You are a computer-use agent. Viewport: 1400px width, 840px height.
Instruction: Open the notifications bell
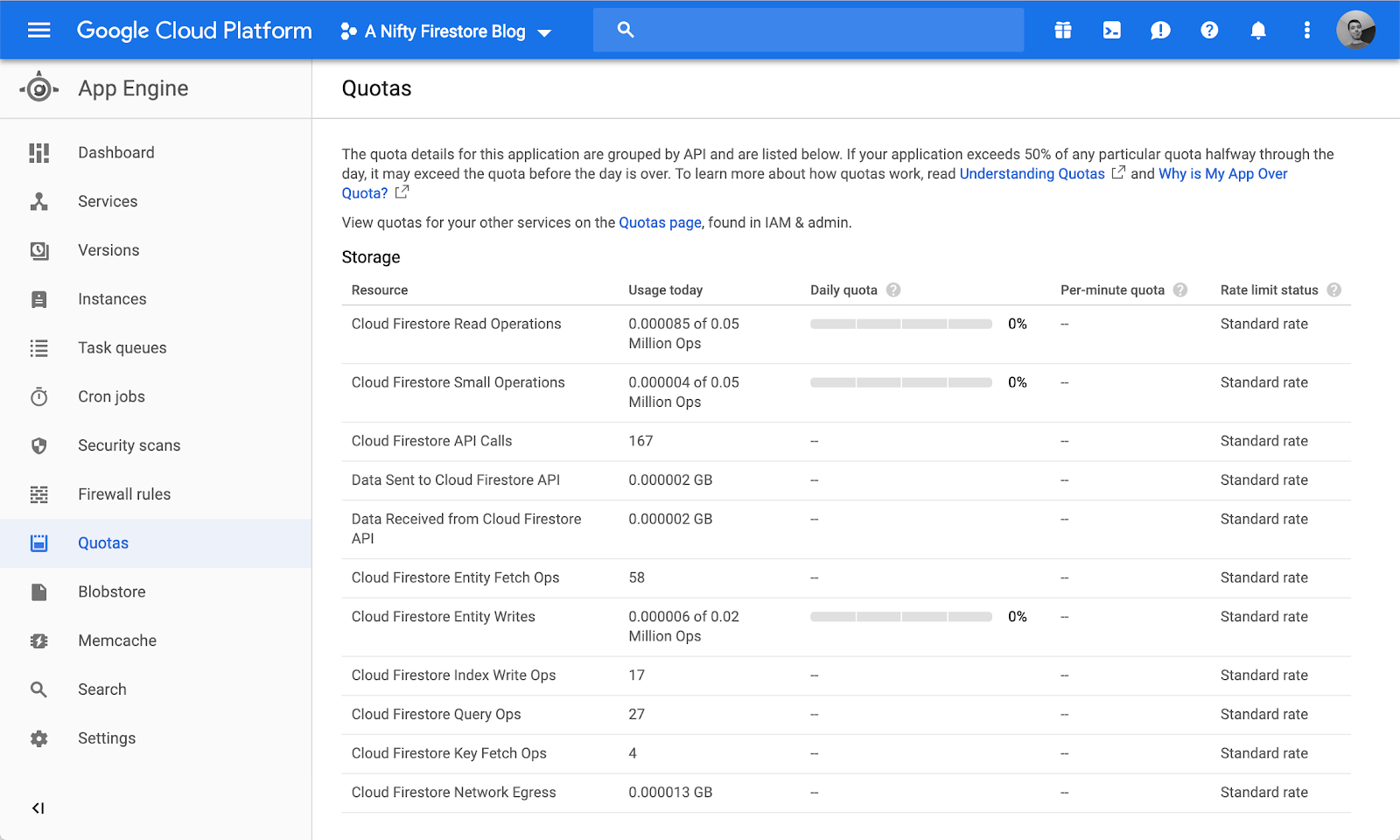[1258, 31]
